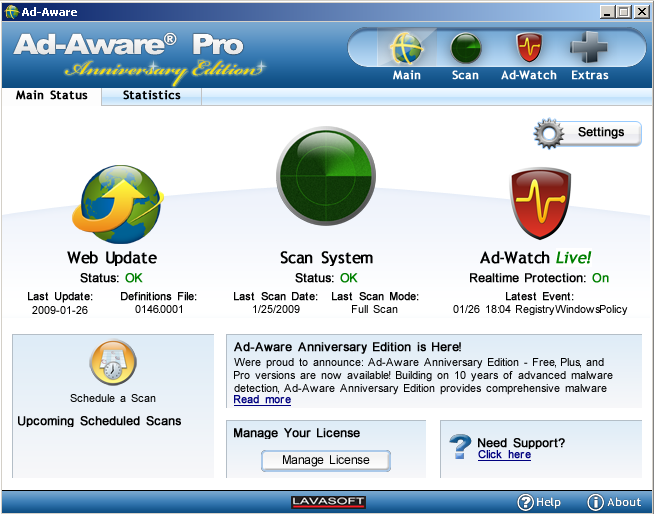Minimize the Ad-Aware window
The width and height of the screenshot is (654, 514).
pos(607,12)
